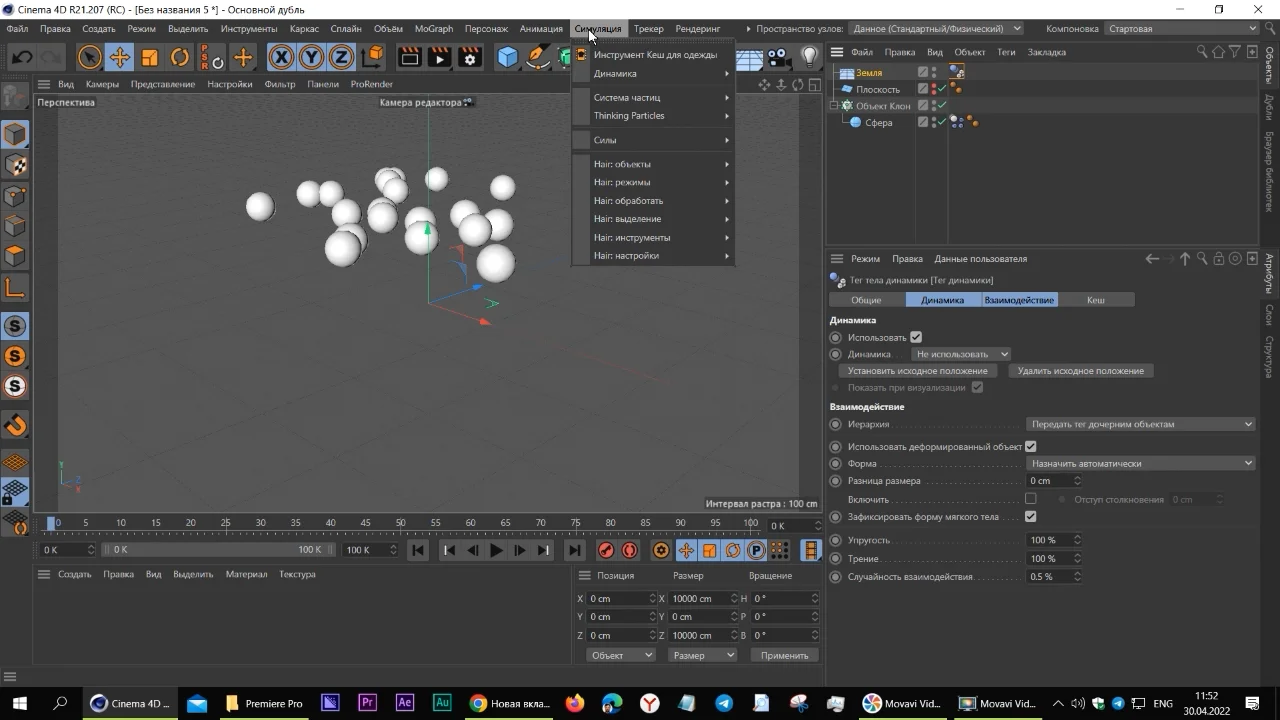The image size is (1280, 720).
Task: Toggle Point Level Animation dots icon
Action: (779, 550)
